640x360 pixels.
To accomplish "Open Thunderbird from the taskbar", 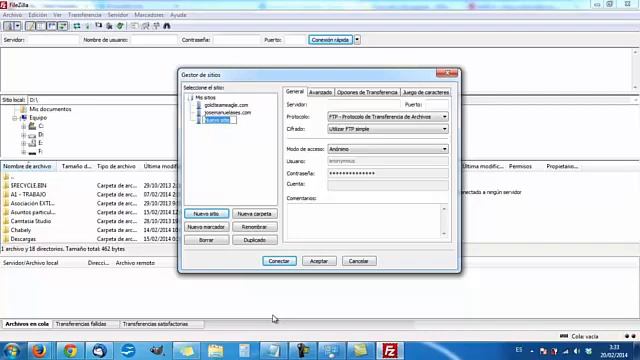I will [99, 351].
